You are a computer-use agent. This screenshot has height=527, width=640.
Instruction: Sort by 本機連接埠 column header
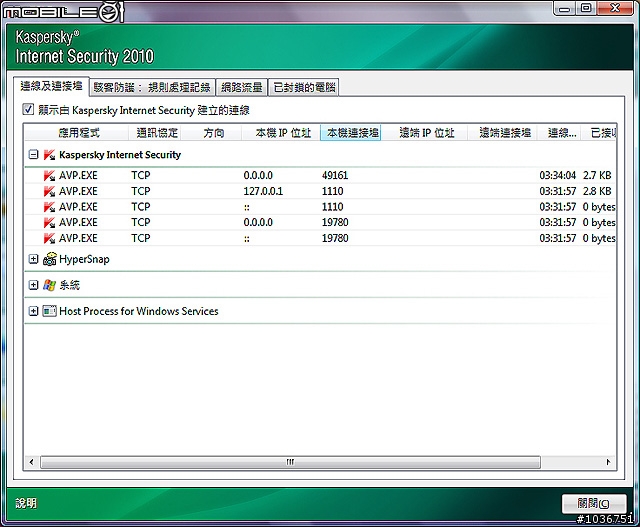coord(351,133)
